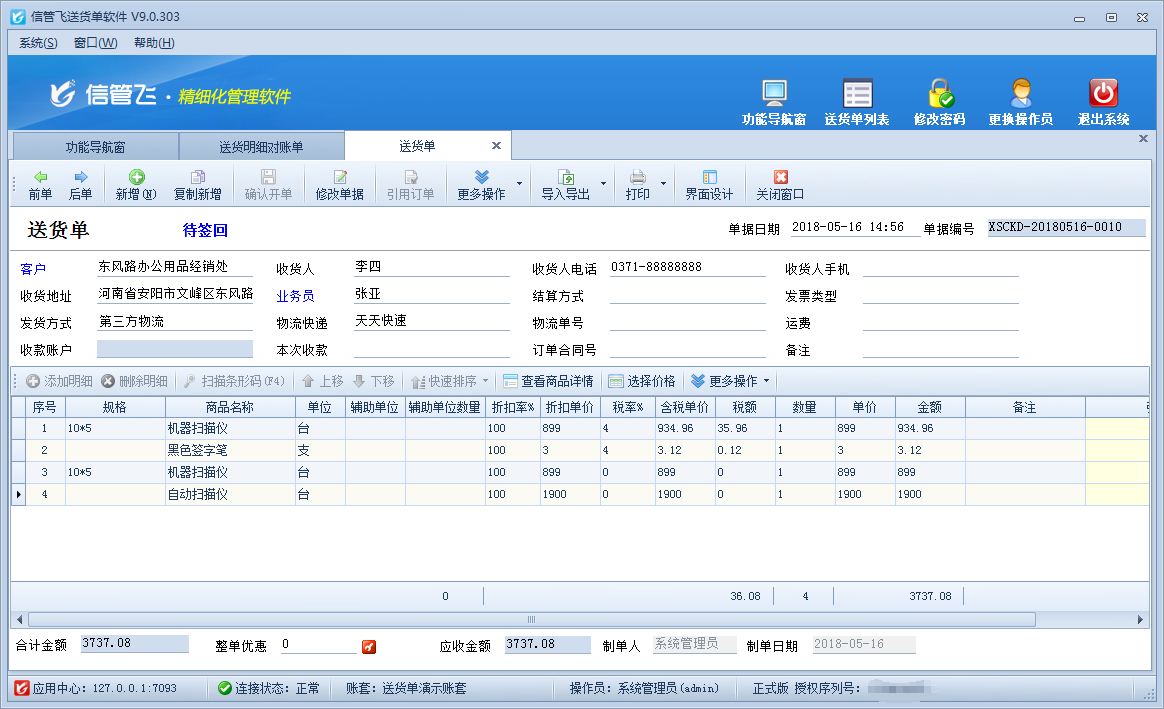1164x709 pixels.
Task: Expand the 打印 dropdown arrow
Action: pos(662,185)
